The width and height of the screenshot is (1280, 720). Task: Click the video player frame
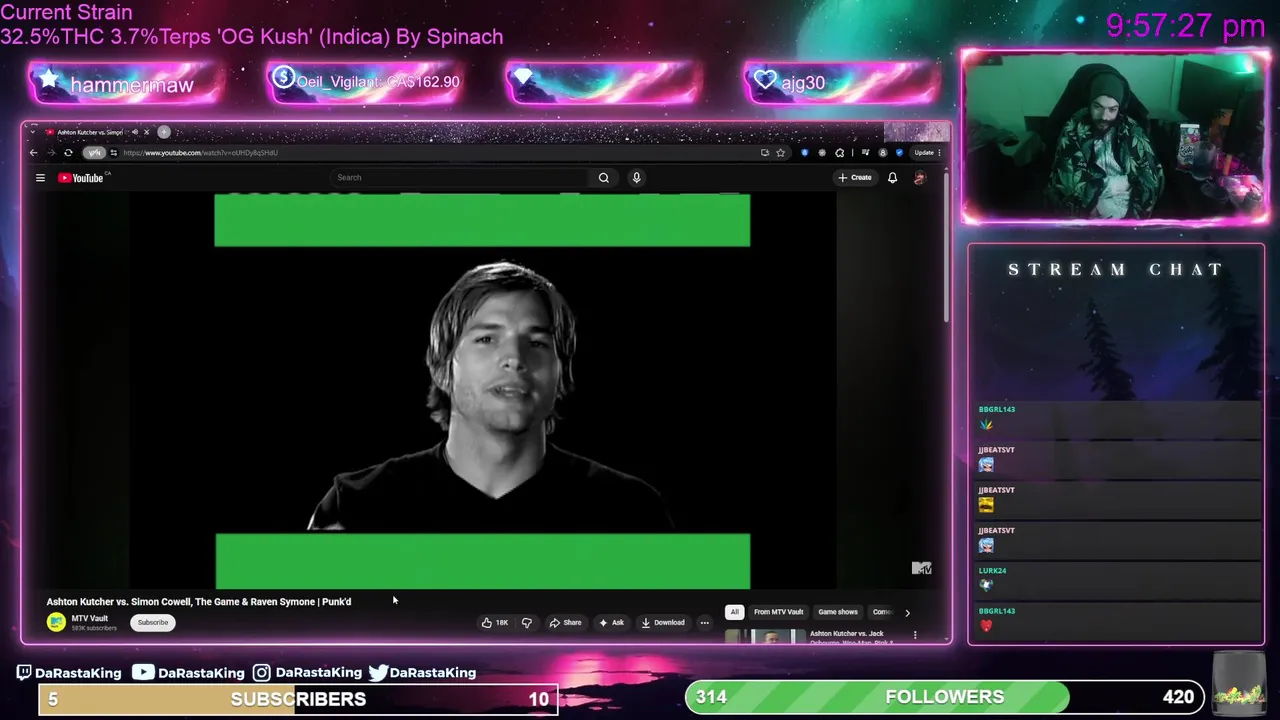pos(482,392)
